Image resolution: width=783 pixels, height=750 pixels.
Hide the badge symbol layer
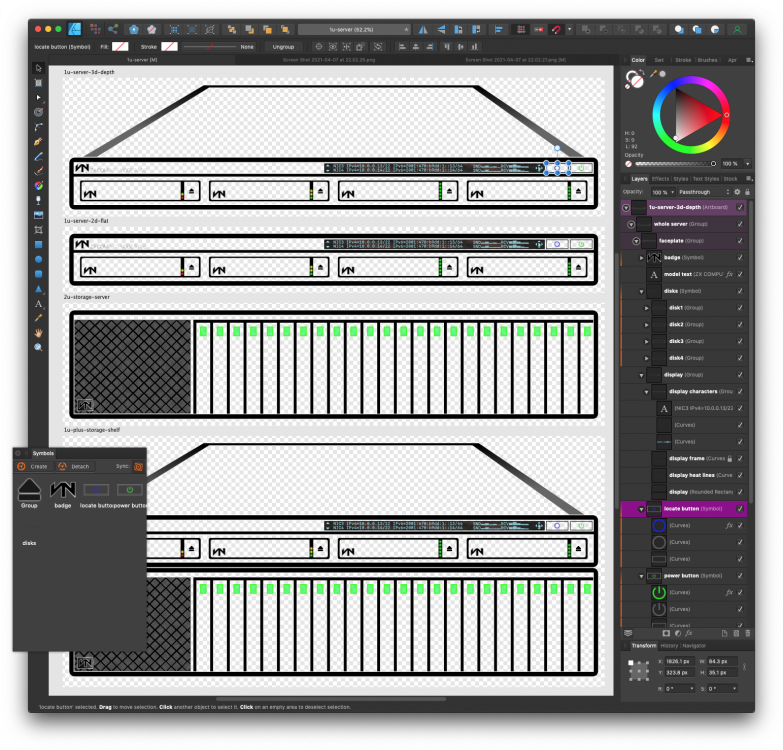pos(740,258)
